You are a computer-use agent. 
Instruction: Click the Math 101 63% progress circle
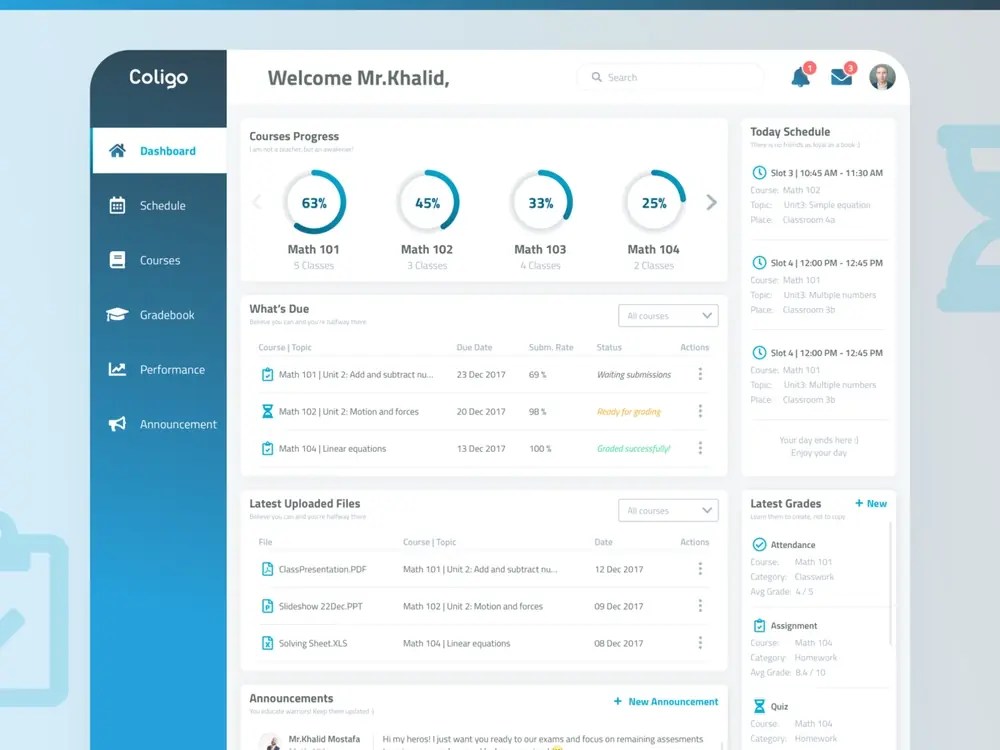314,203
